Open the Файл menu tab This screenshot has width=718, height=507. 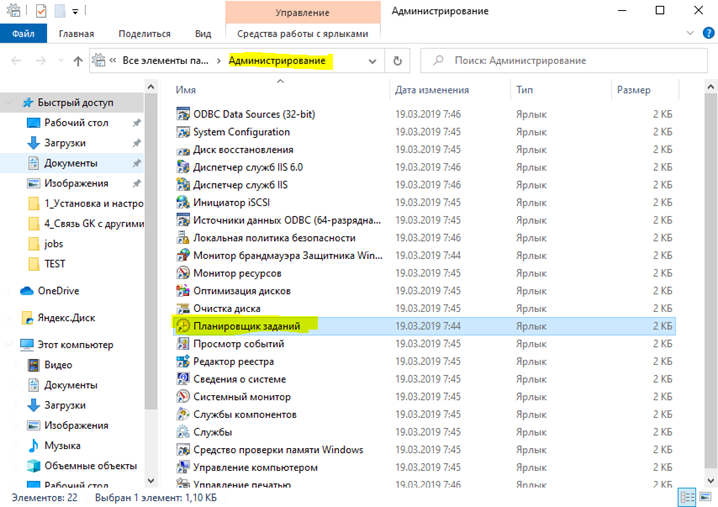[23, 34]
